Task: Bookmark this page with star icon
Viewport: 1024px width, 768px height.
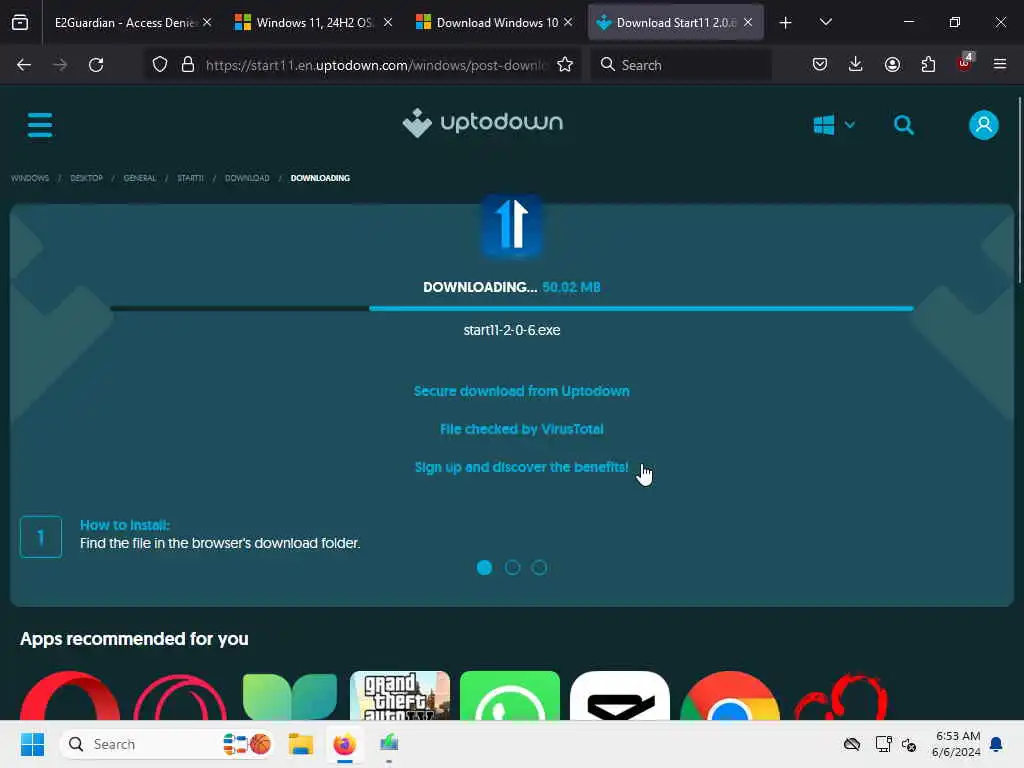Action: click(565, 65)
